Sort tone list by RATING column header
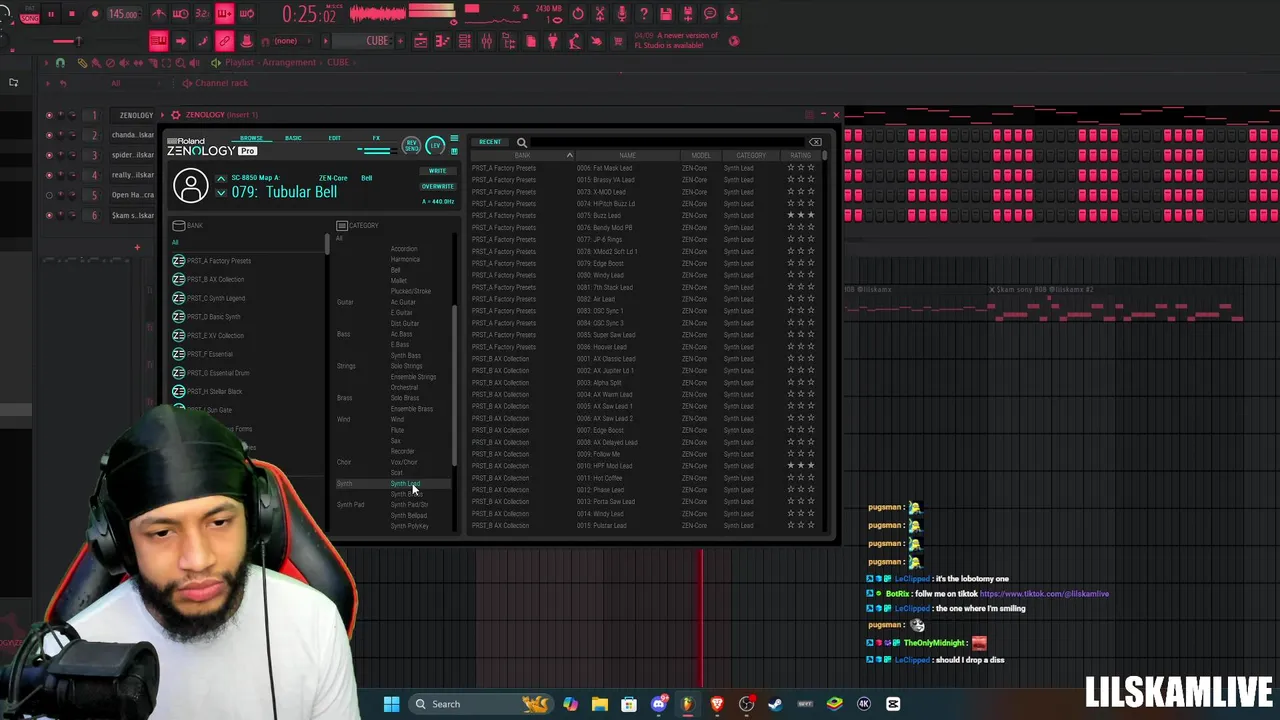1280x720 pixels. click(800, 155)
